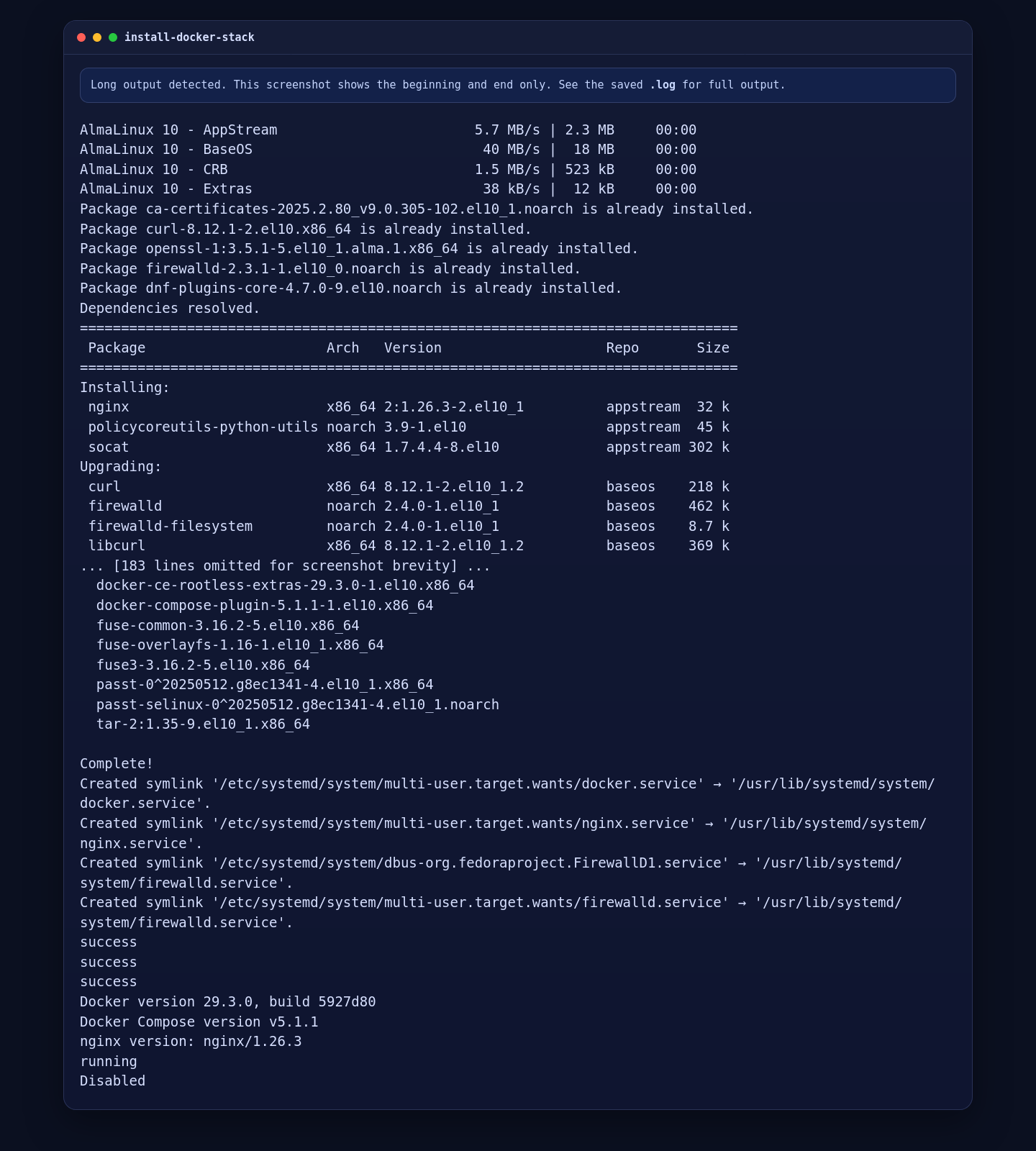
Task: Click the 'nginx version: nginx/1.26.3' line
Action: click(191, 1042)
